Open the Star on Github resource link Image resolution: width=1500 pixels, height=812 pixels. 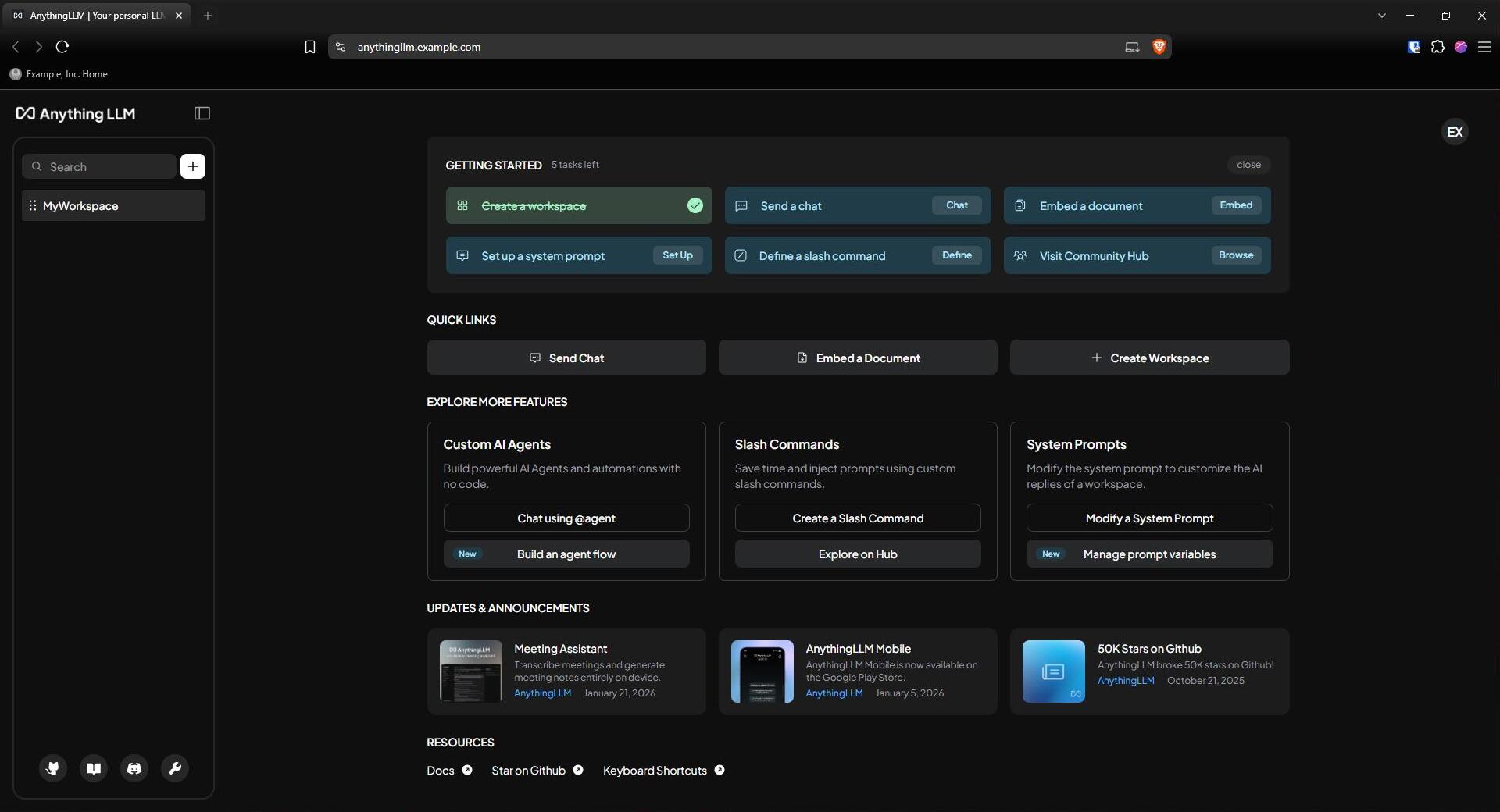pos(537,771)
